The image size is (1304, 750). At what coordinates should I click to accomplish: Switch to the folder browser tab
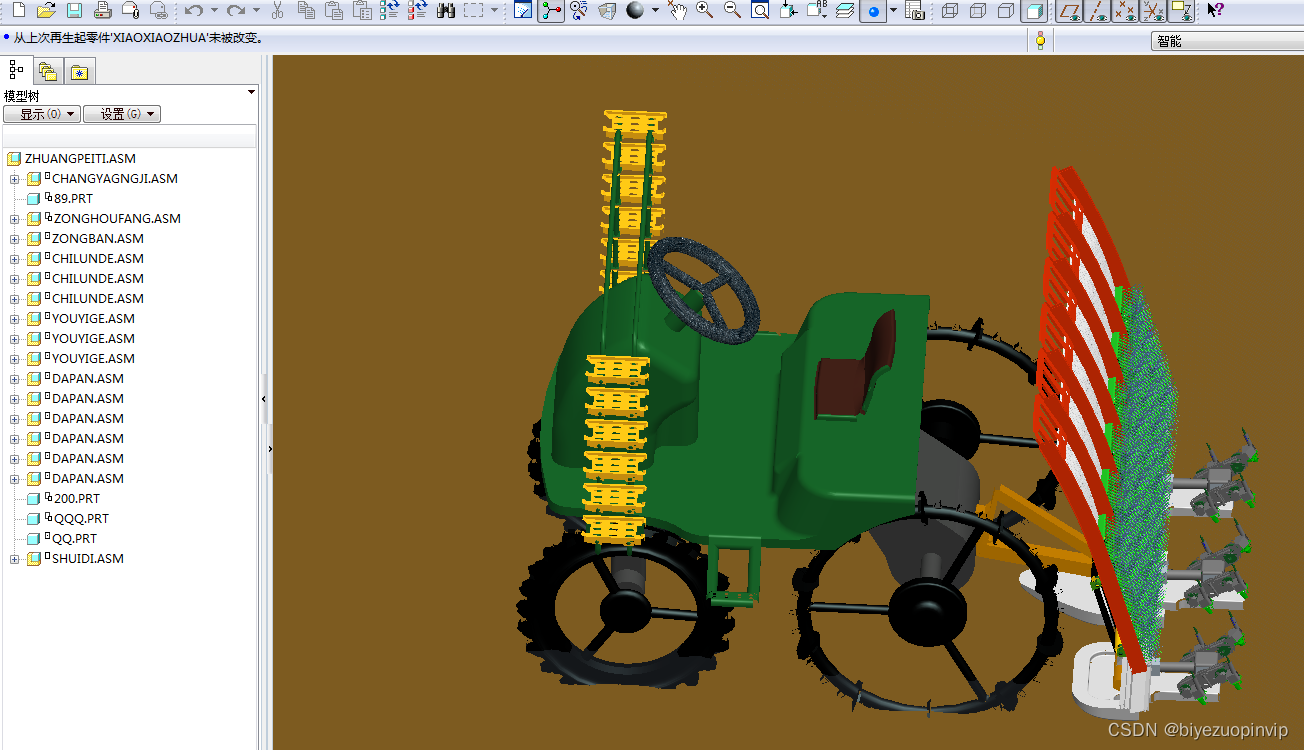(x=48, y=70)
